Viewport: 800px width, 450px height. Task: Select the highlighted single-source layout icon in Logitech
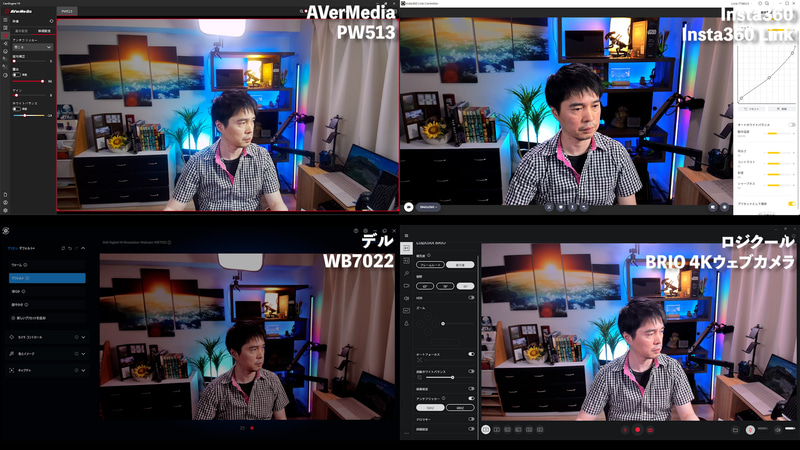point(486,430)
